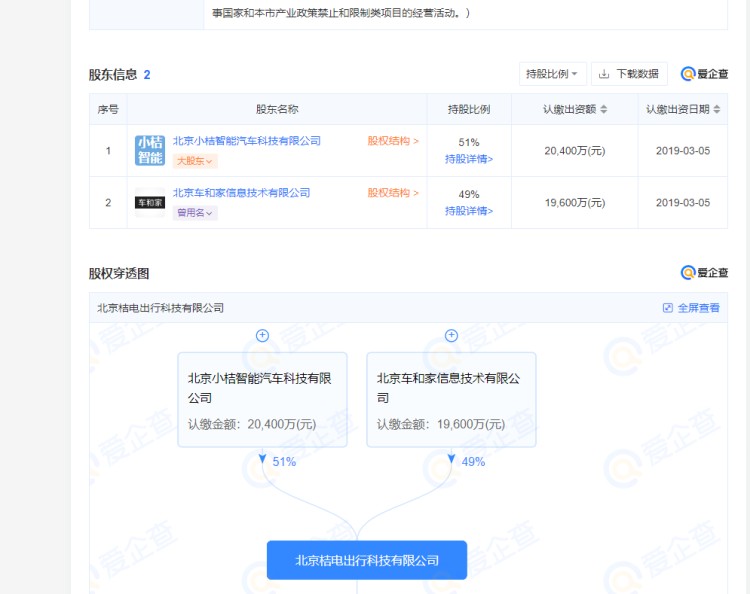The height and width of the screenshot is (594, 750).
Task: Select the 北京小桔智能汽车科技有限公司 chart card
Action: 262,400
